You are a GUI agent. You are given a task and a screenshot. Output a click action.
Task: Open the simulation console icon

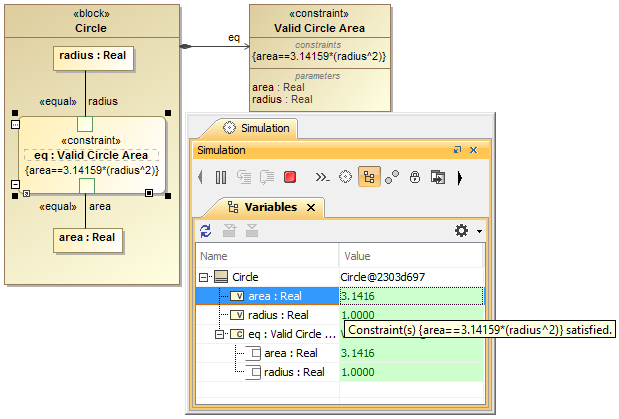tap(322, 177)
